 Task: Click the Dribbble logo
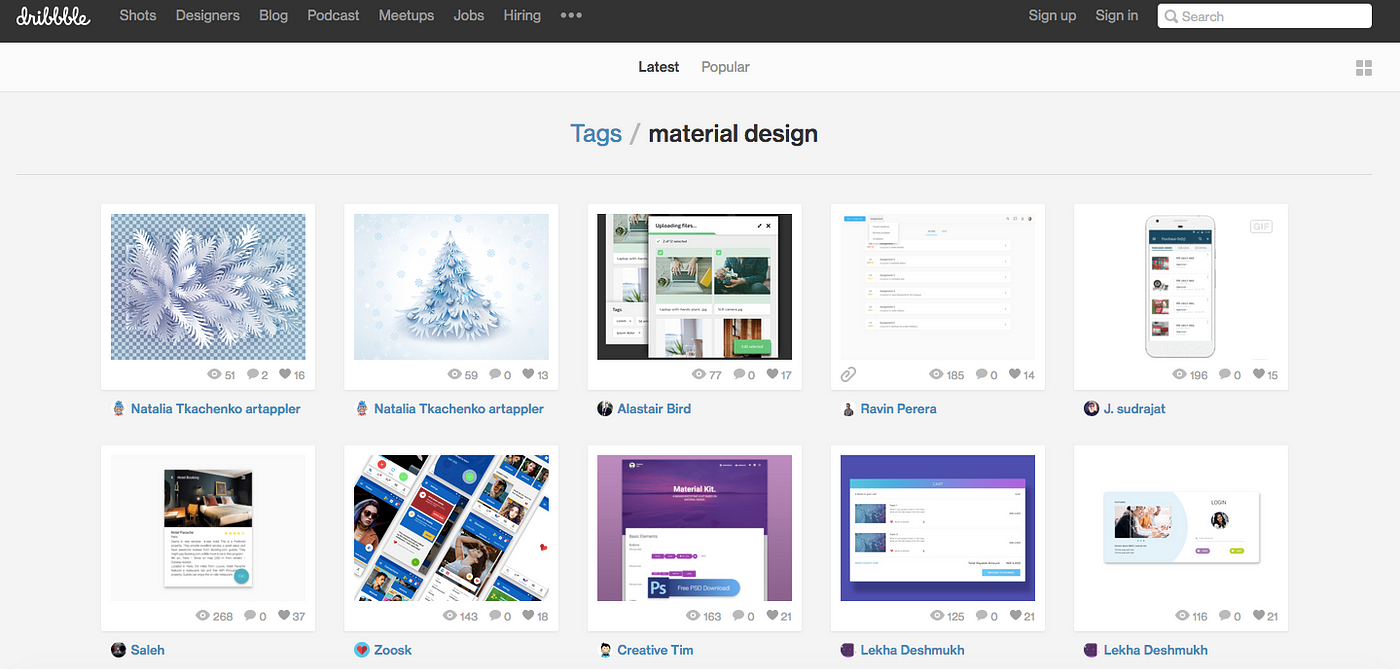tap(54, 16)
